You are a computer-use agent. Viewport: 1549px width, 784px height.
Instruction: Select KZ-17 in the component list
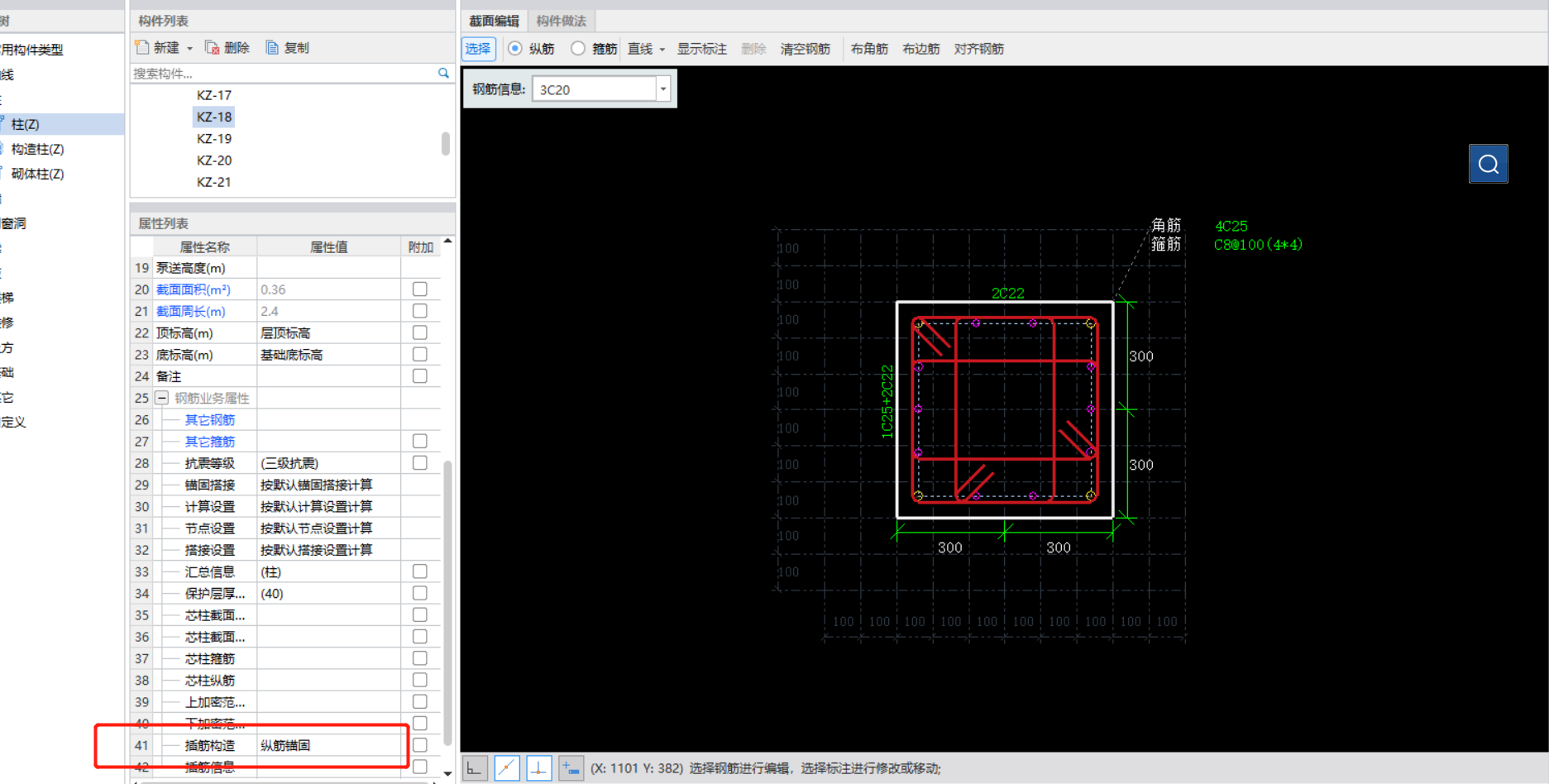coord(214,95)
